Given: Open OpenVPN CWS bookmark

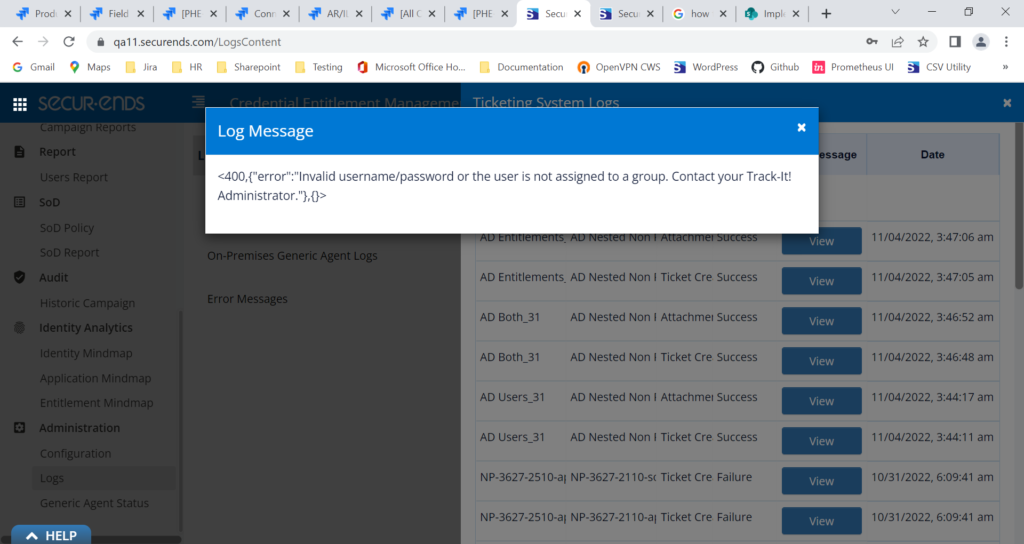Looking at the screenshot, I should point(619,67).
